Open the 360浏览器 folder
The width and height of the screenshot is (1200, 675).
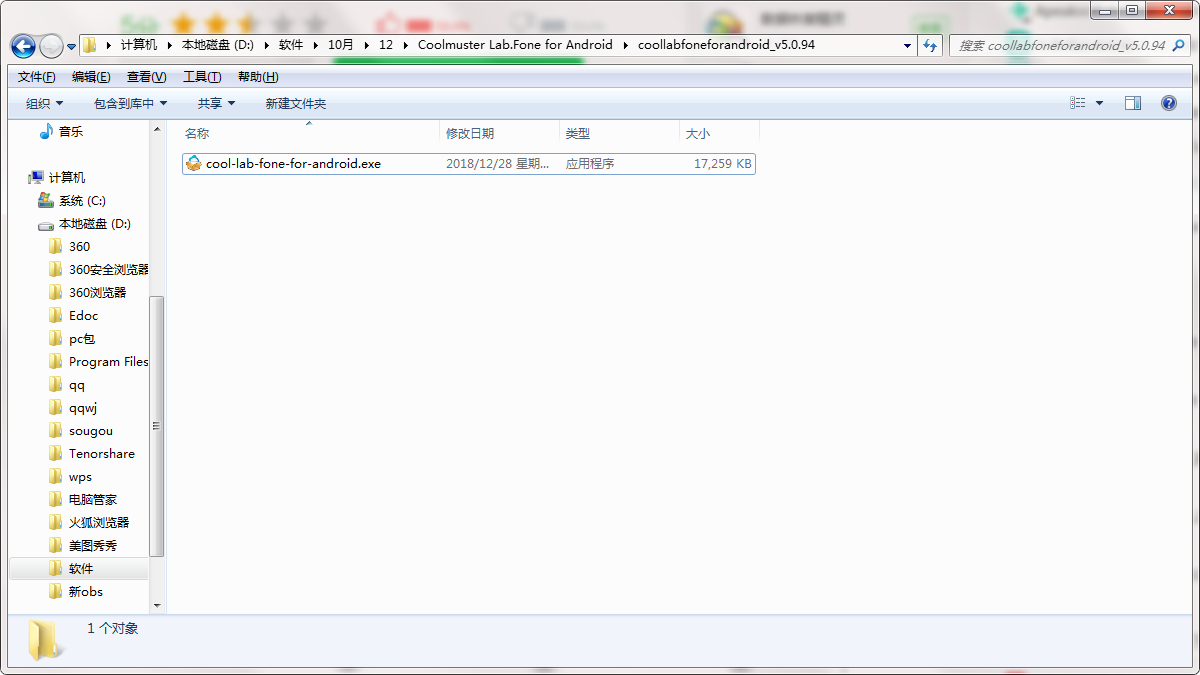point(97,292)
